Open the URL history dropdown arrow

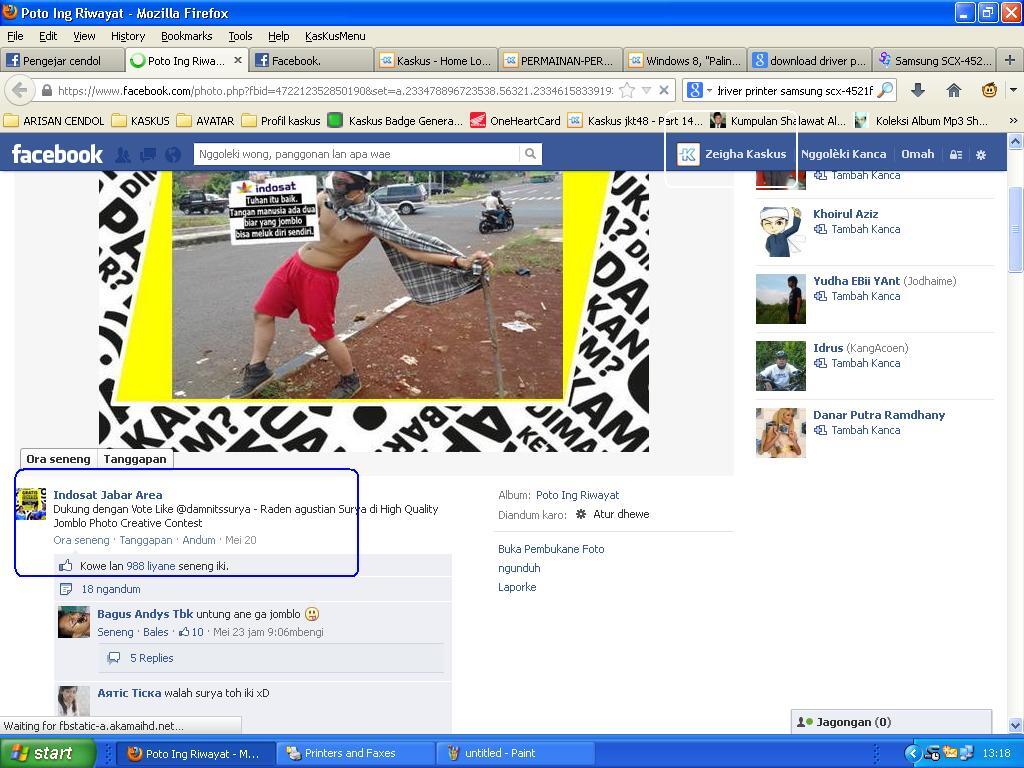[646, 91]
